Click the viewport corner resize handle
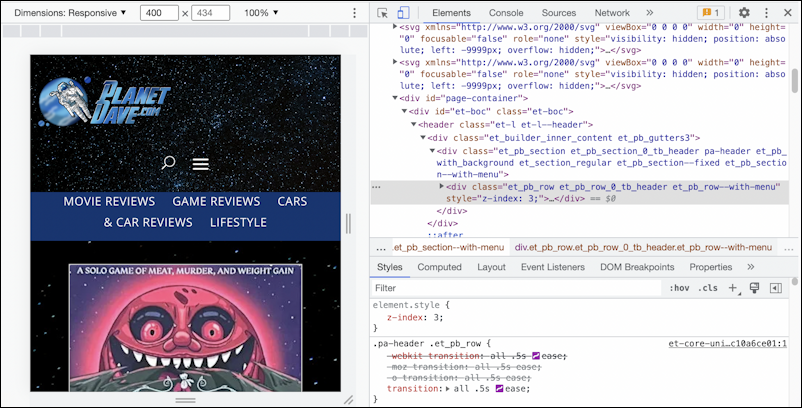The image size is (802, 408). click(x=348, y=399)
